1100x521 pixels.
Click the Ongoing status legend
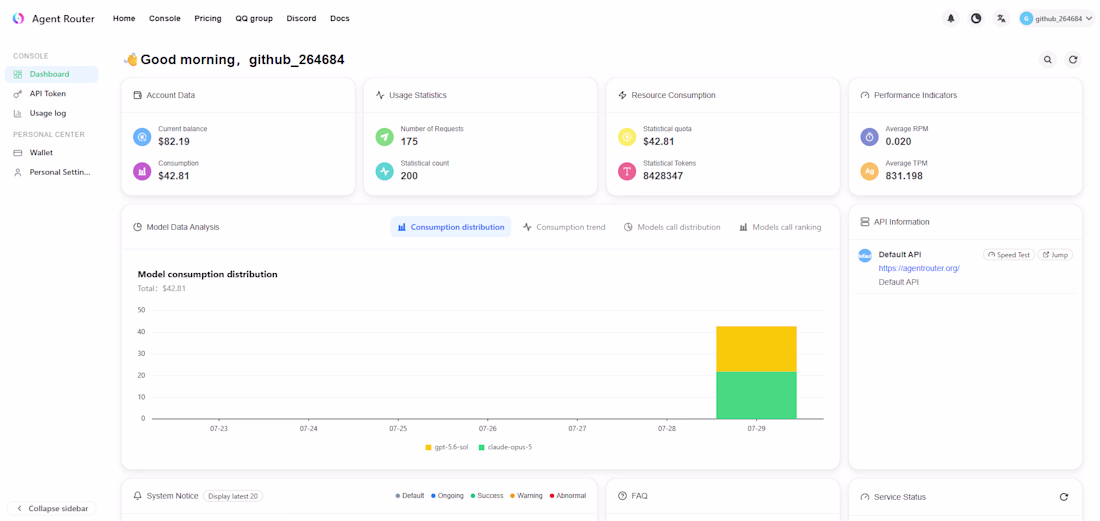click(447, 496)
